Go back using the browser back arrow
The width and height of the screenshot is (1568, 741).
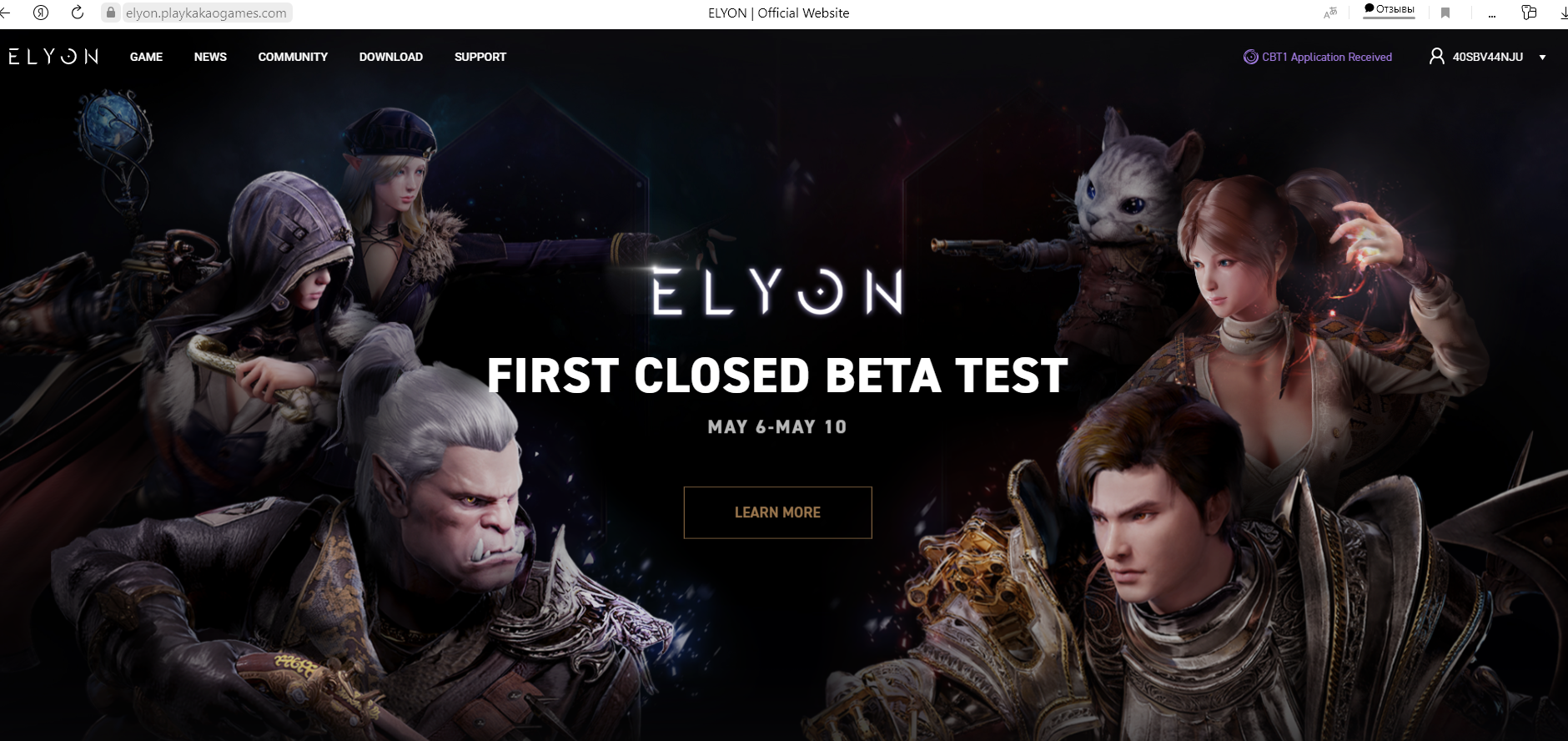[x=5, y=13]
